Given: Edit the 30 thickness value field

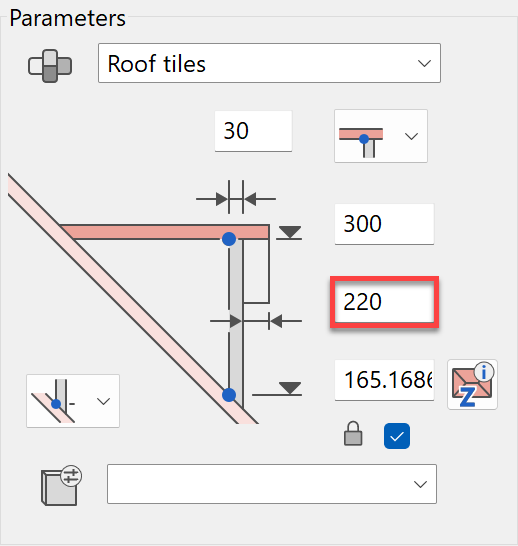Looking at the screenshot, I should [x=253, y=131].
